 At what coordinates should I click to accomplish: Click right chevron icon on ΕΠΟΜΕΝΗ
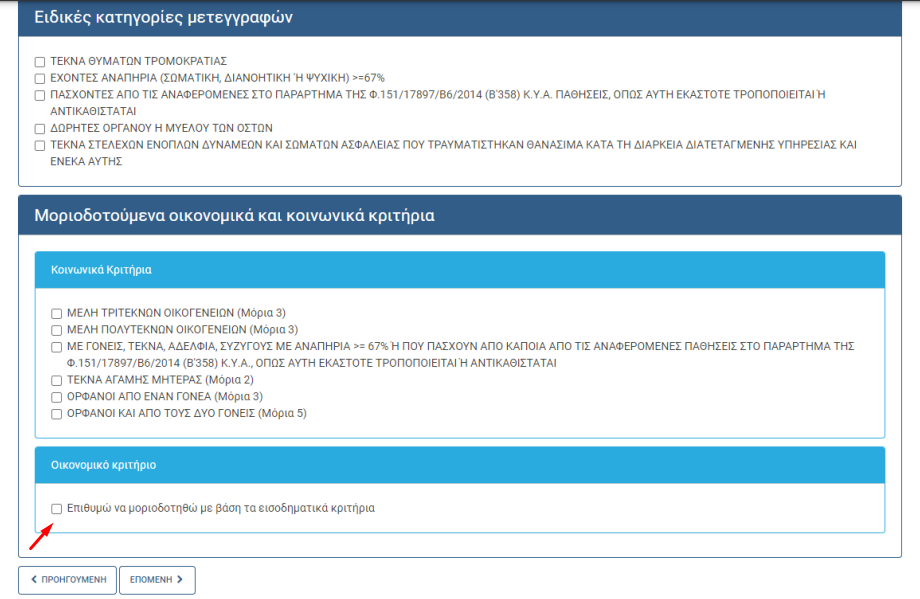tap(180, 580)
